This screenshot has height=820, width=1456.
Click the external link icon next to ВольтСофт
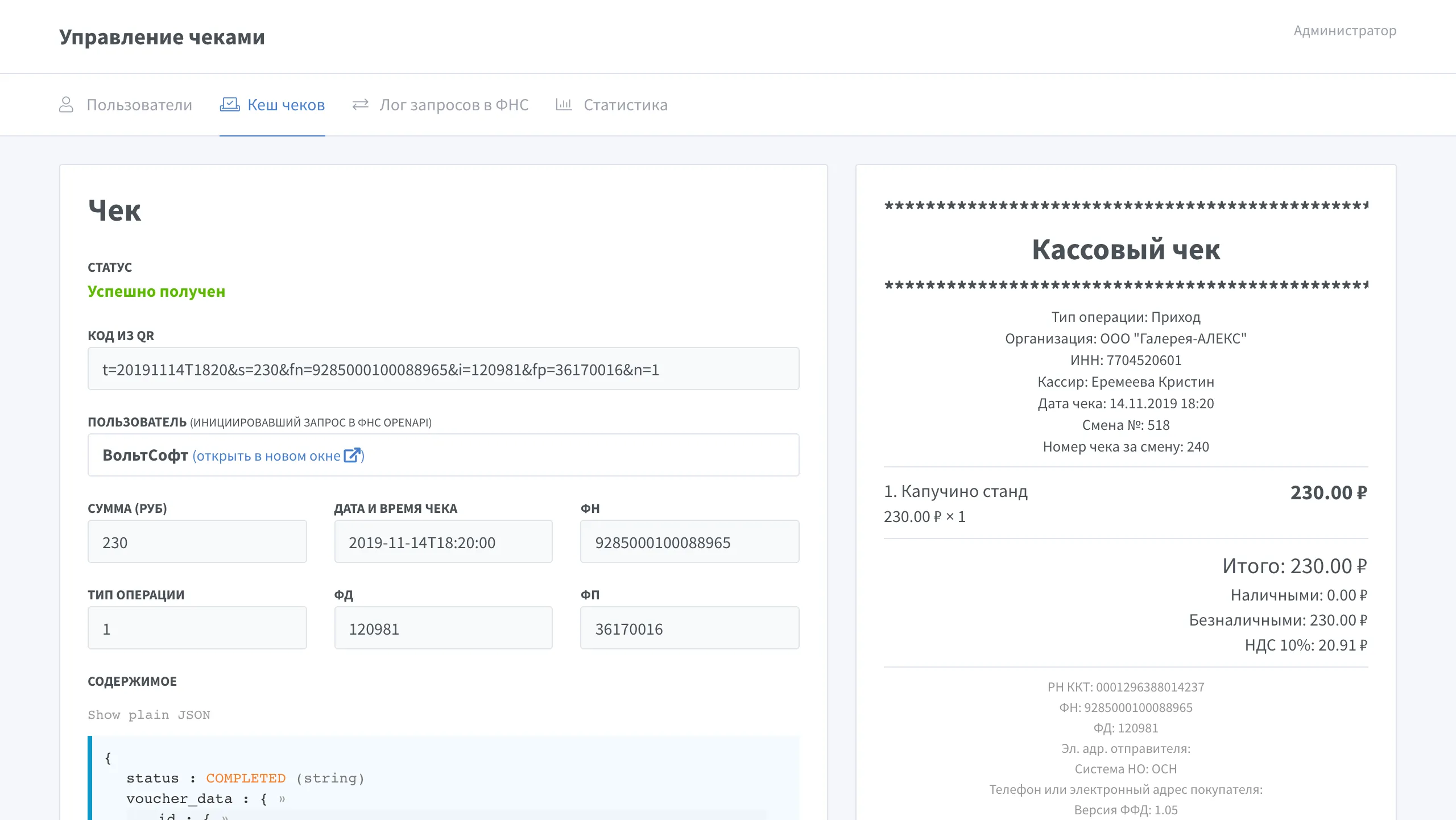pyautogui.click(x=353, y=455)
